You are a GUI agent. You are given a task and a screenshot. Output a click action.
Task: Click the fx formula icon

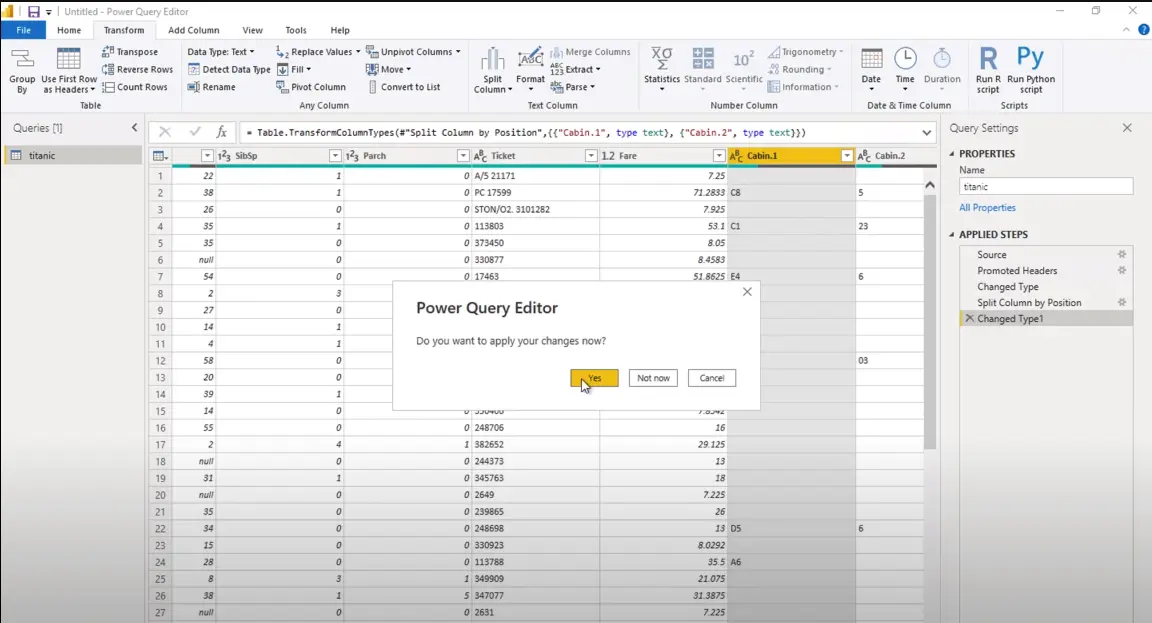(221, 132)
